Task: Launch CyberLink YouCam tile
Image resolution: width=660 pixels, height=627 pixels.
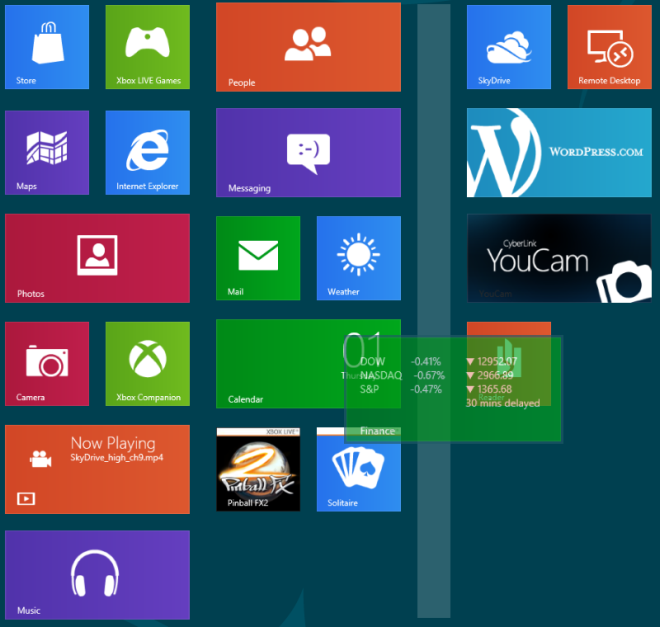Action: (x=559, y=258)
